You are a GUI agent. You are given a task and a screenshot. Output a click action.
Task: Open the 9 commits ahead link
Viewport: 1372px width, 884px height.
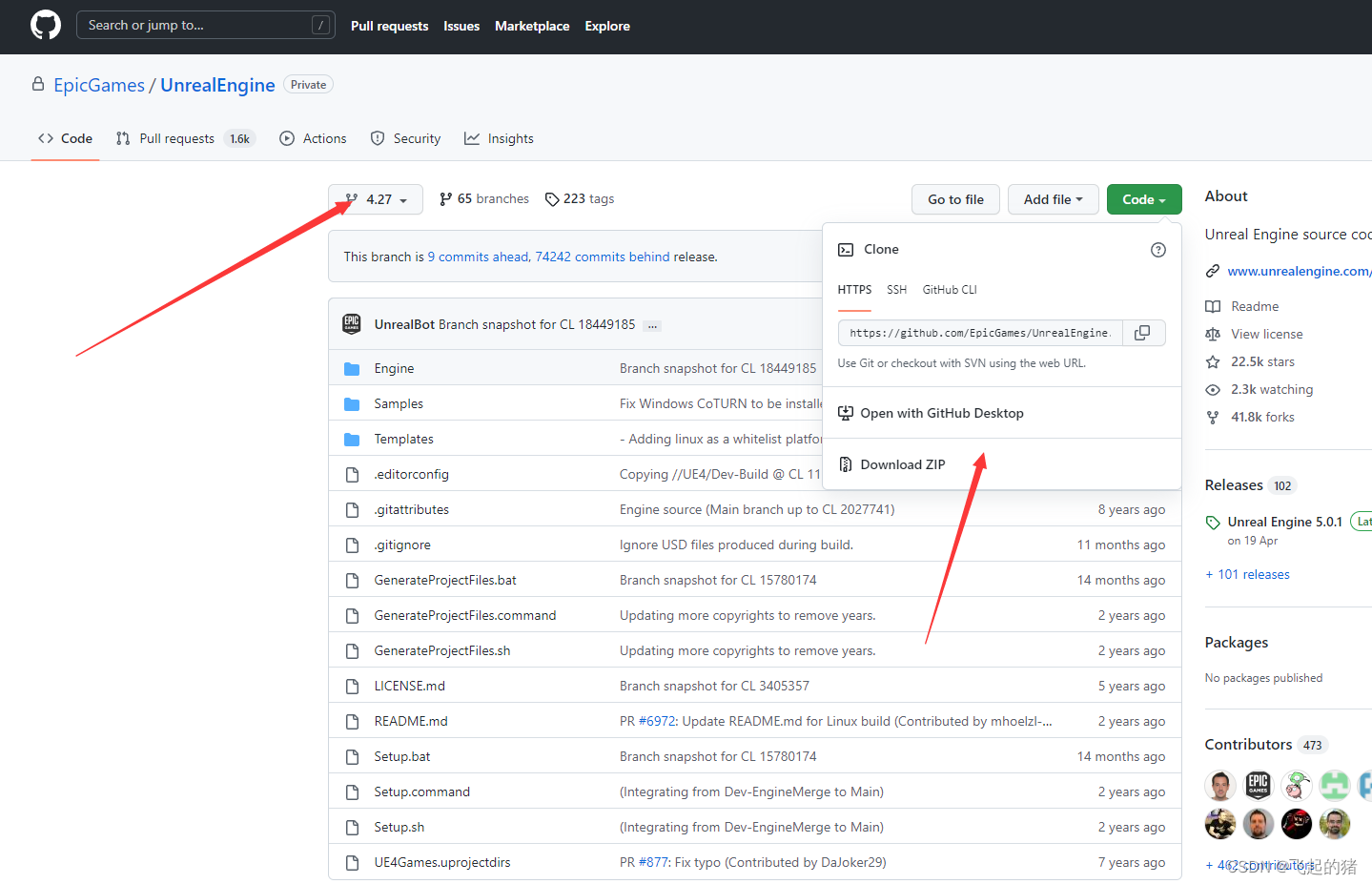478,257
